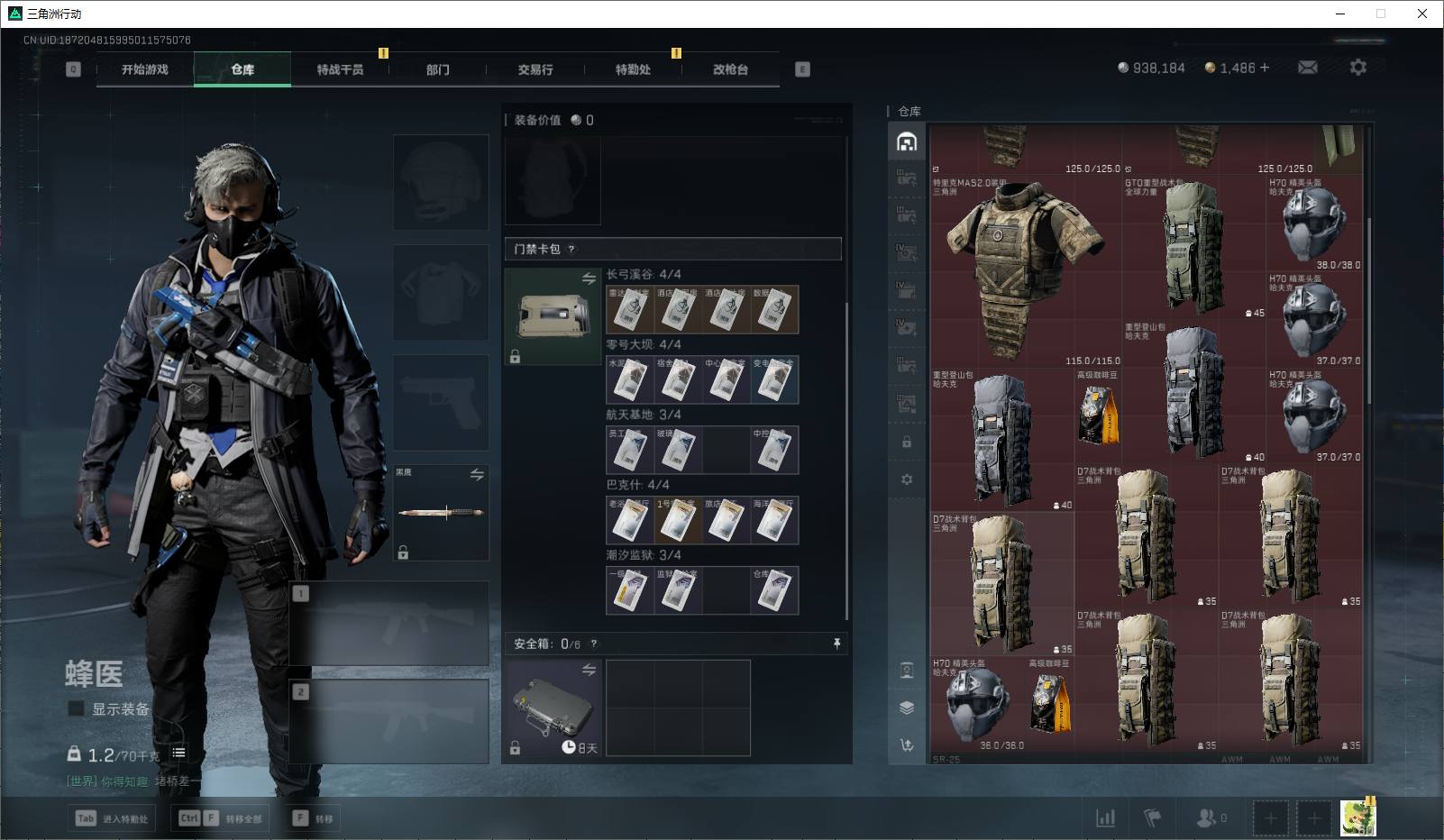
Task: Click the swap arrows on the 黑鹰 knife slot
Action: click(x=477, y=474)
